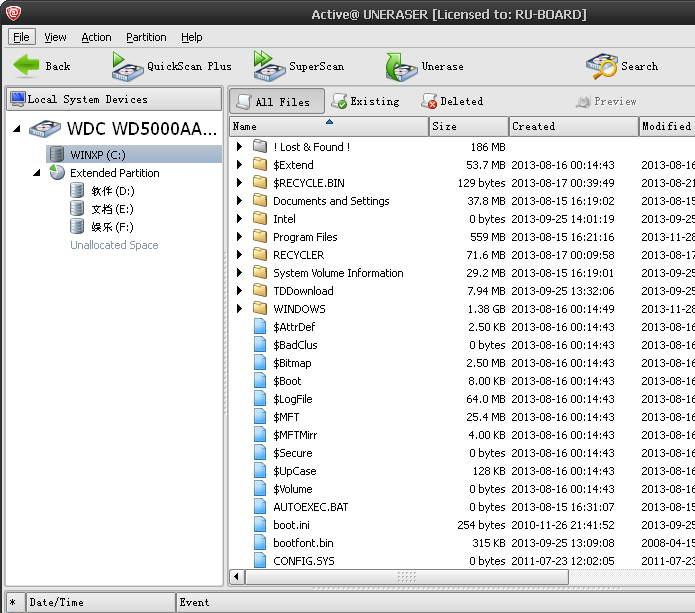695x613 pixels.
Task: Sort files by Size column
Action: coord(467,126)
